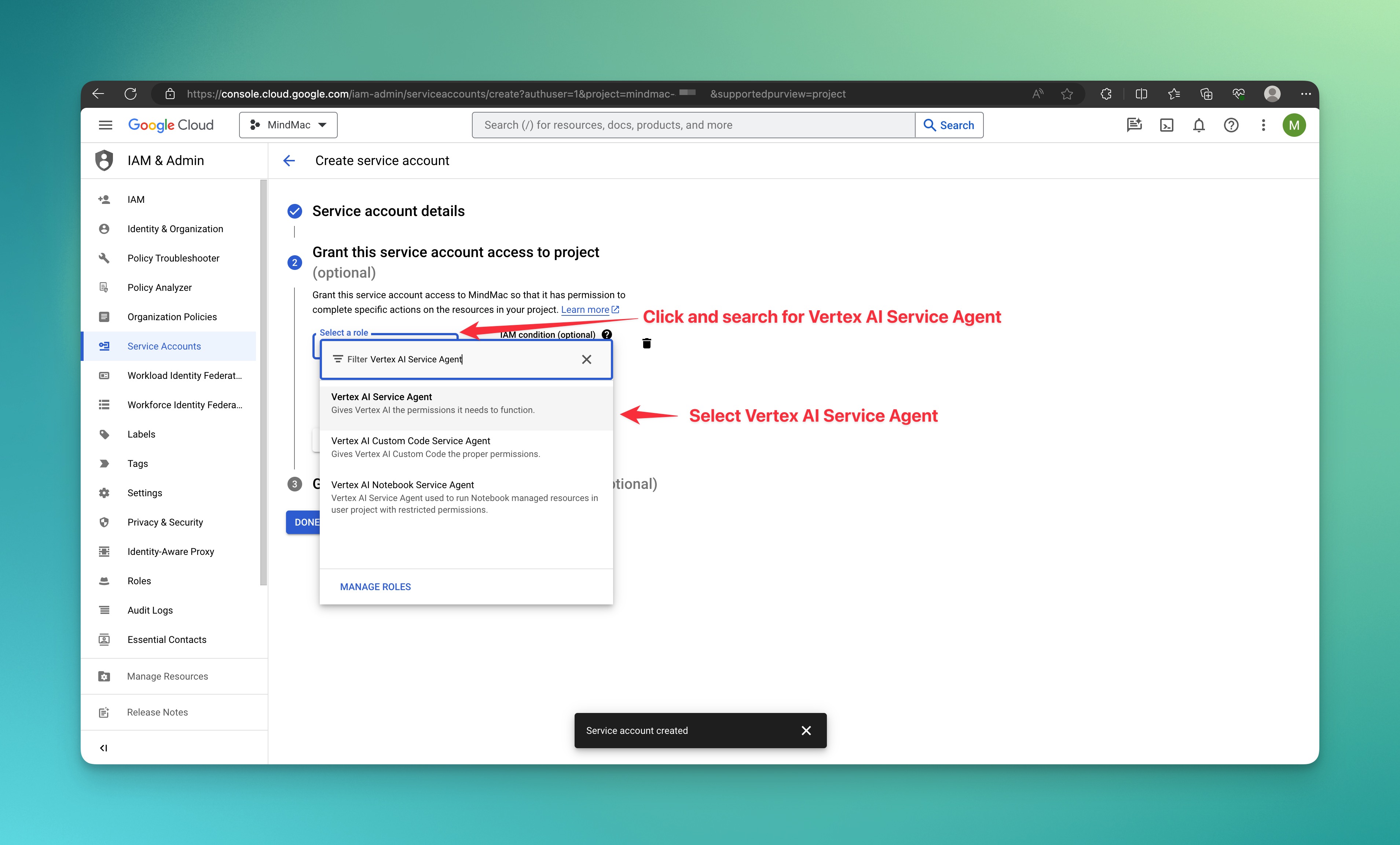Dismiss the Service account created toast
Viewport: 1400px width, 845px height.
[x=806, y=730]
